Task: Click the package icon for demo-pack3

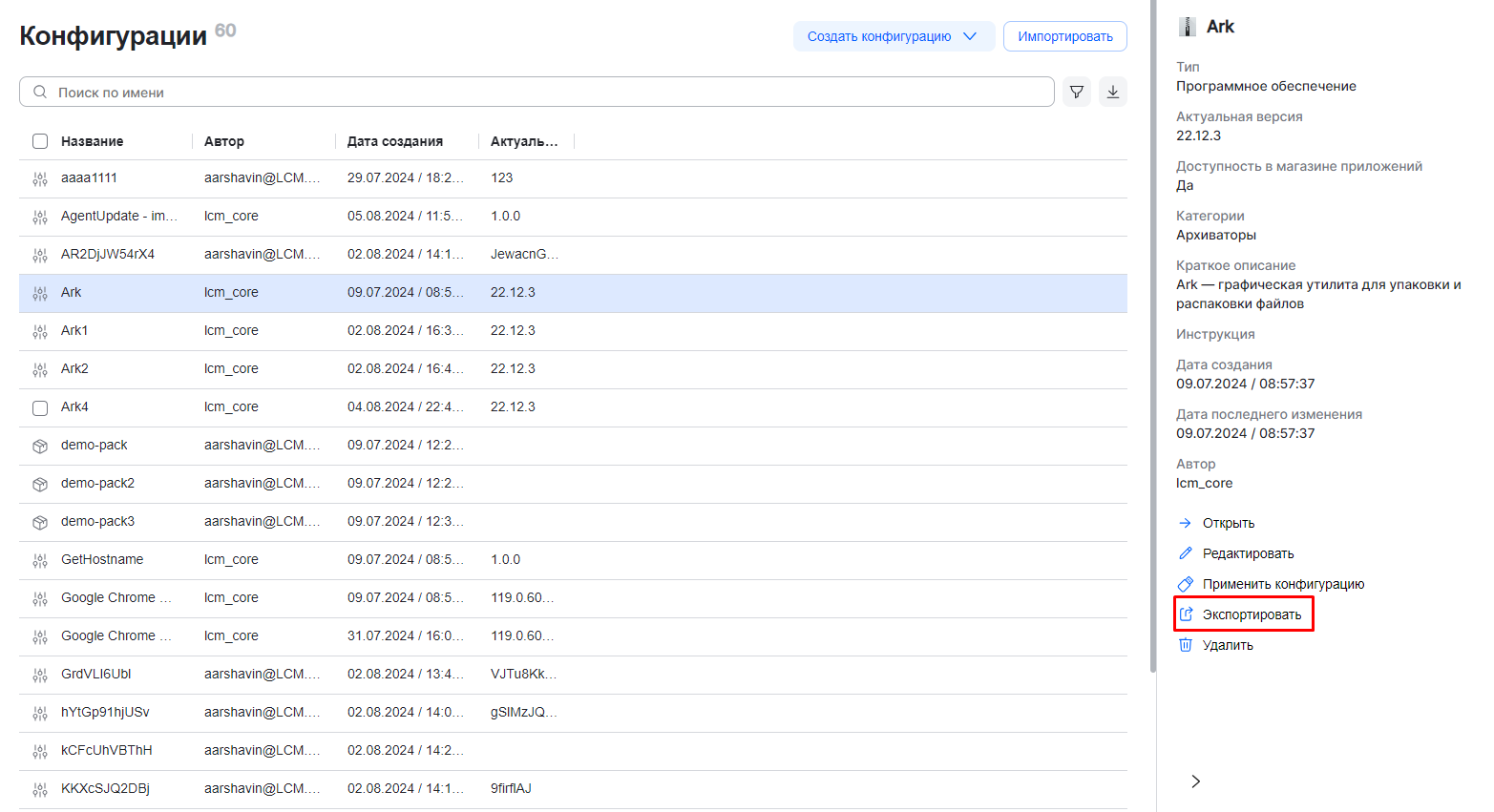Action: click(40, 522)
